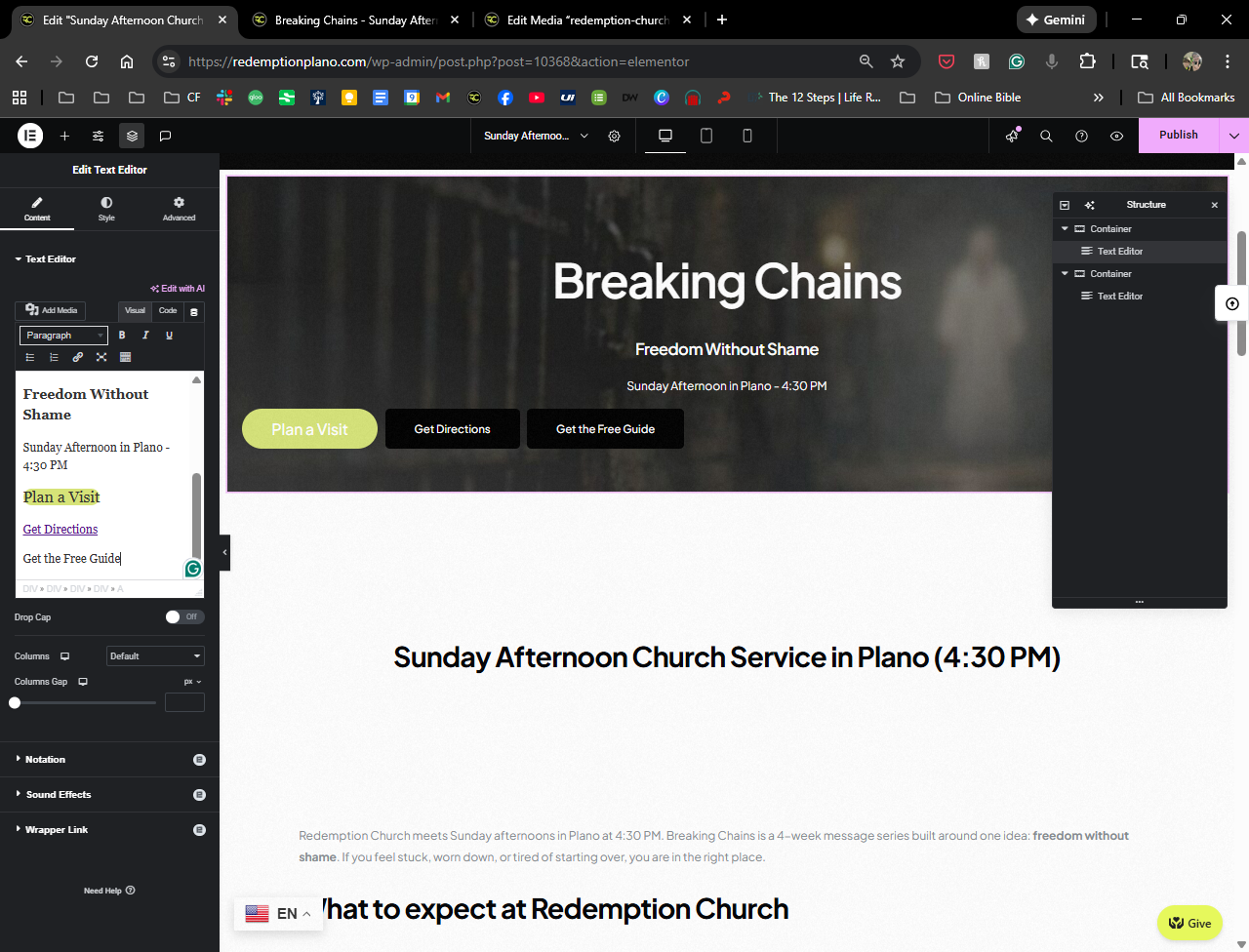Open the Finder search icon

pos(1046,136)
